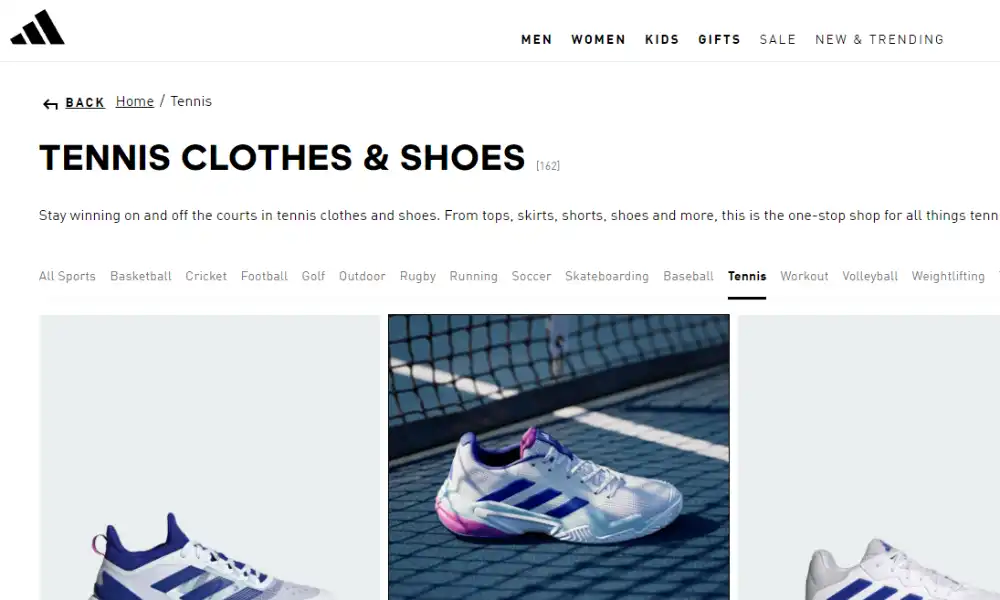1000x600 pixels.
Task: Open the GIFTS navigation menu
Action: click(719, 40)
